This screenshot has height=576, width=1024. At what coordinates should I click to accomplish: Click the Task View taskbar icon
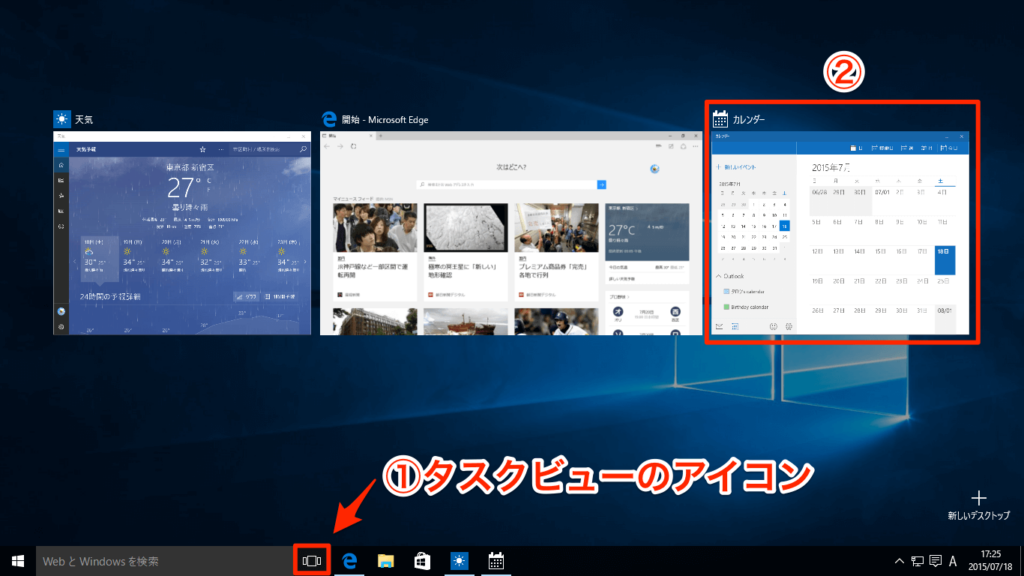pyautogui.click(x=312, y=561)
